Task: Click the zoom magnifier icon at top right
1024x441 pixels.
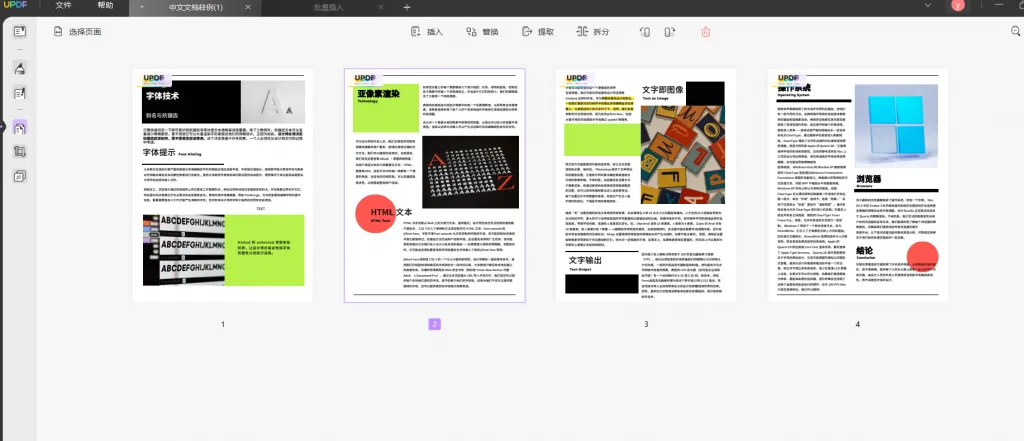Action: click(1016, 31)
